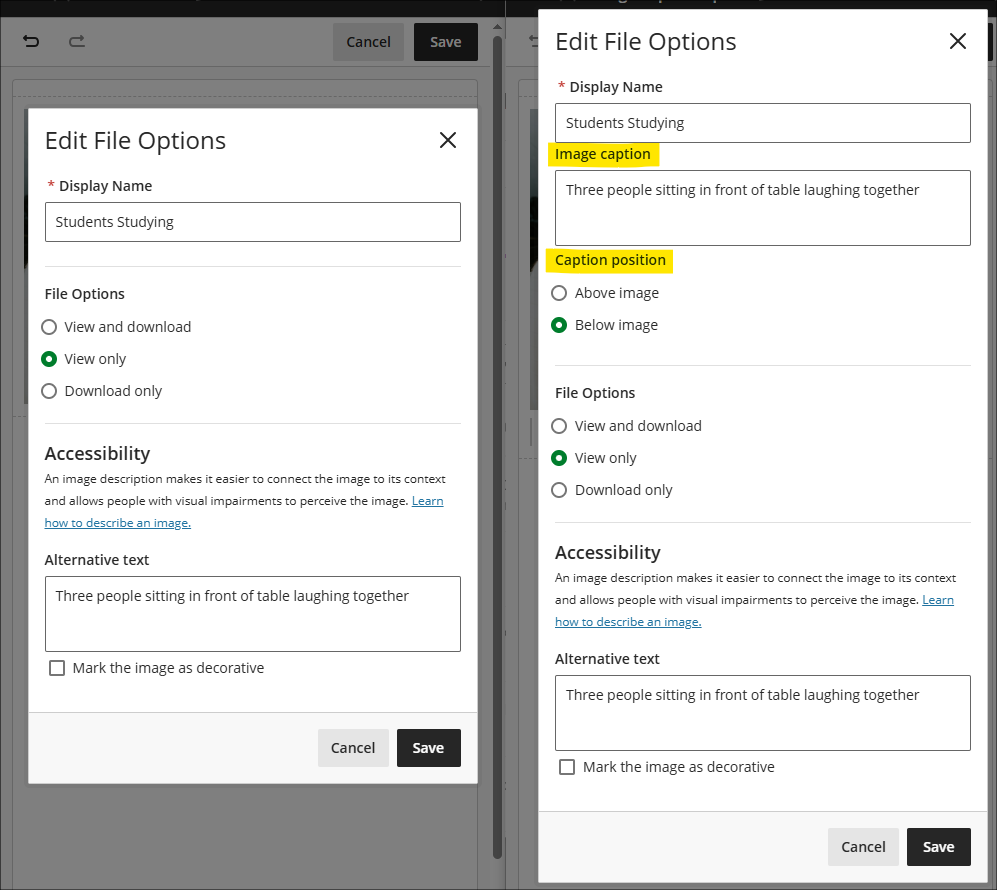Click the redo arrow icon in left toolbar

(x=77, y=41)
